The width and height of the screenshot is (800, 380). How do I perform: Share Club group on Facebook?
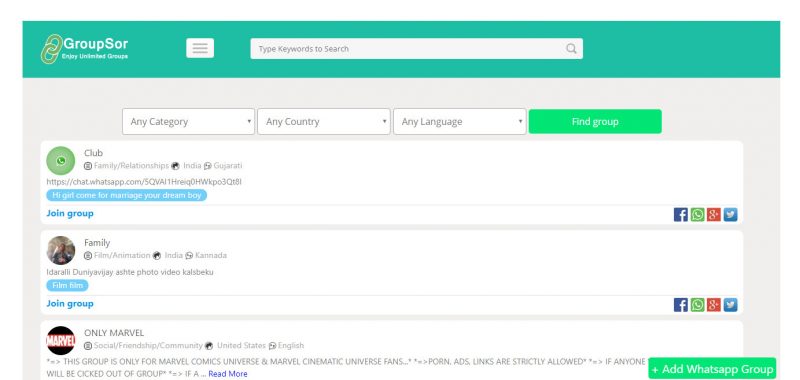(681, 215)
